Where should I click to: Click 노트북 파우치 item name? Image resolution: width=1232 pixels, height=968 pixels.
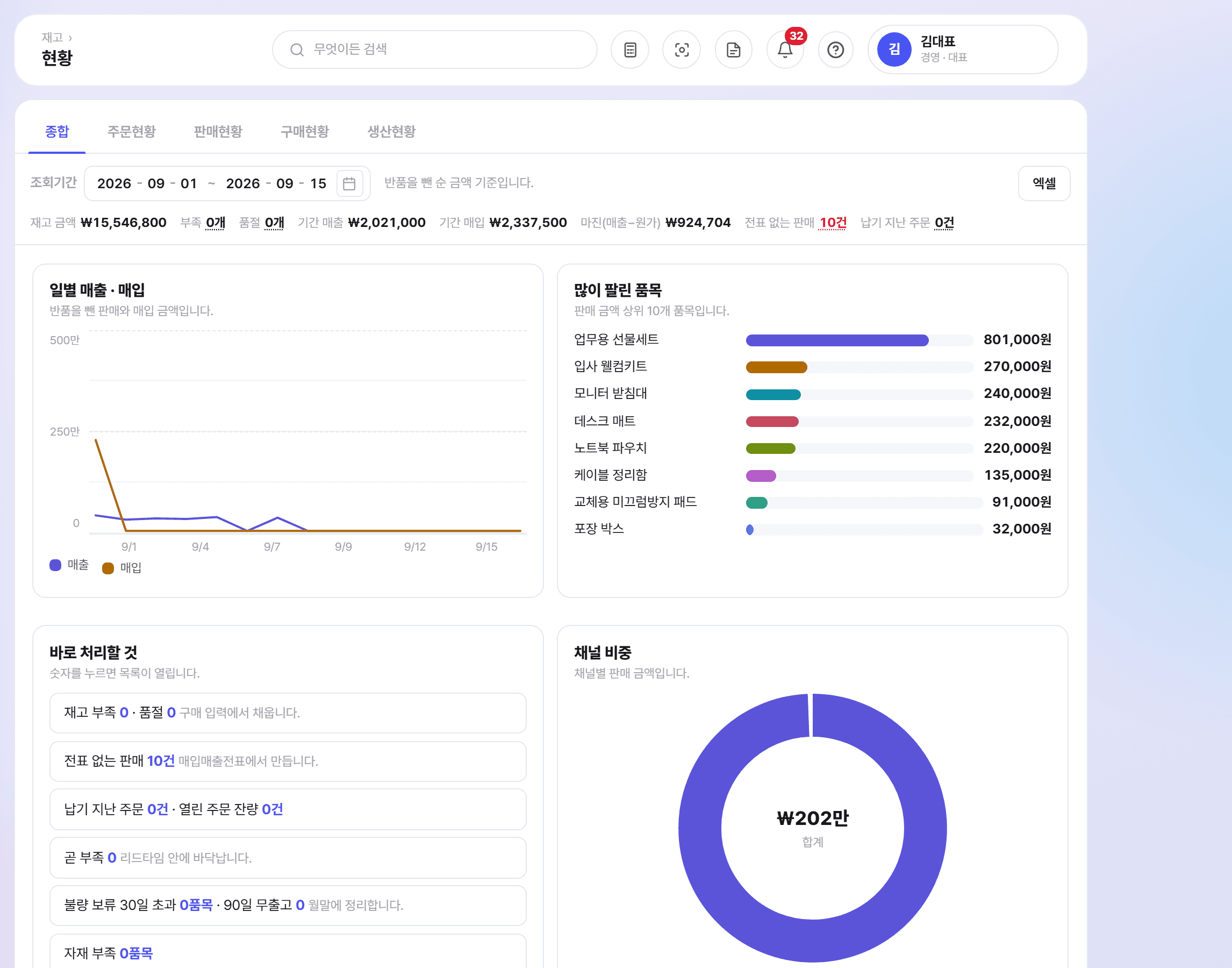(610, 448)
